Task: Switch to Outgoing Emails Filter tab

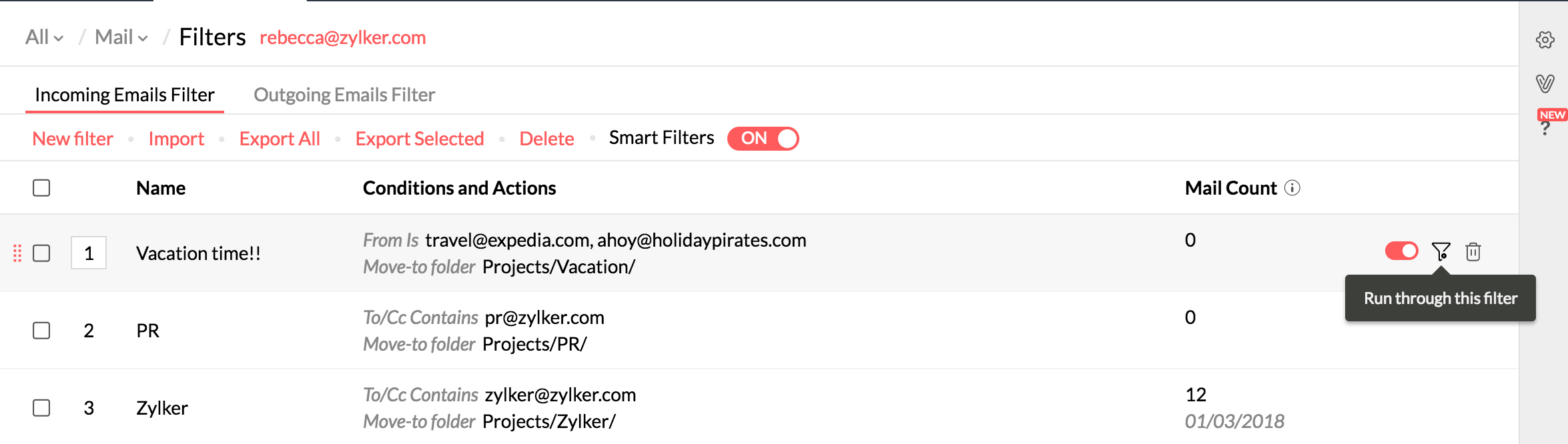Action: [x=344, y=95]
